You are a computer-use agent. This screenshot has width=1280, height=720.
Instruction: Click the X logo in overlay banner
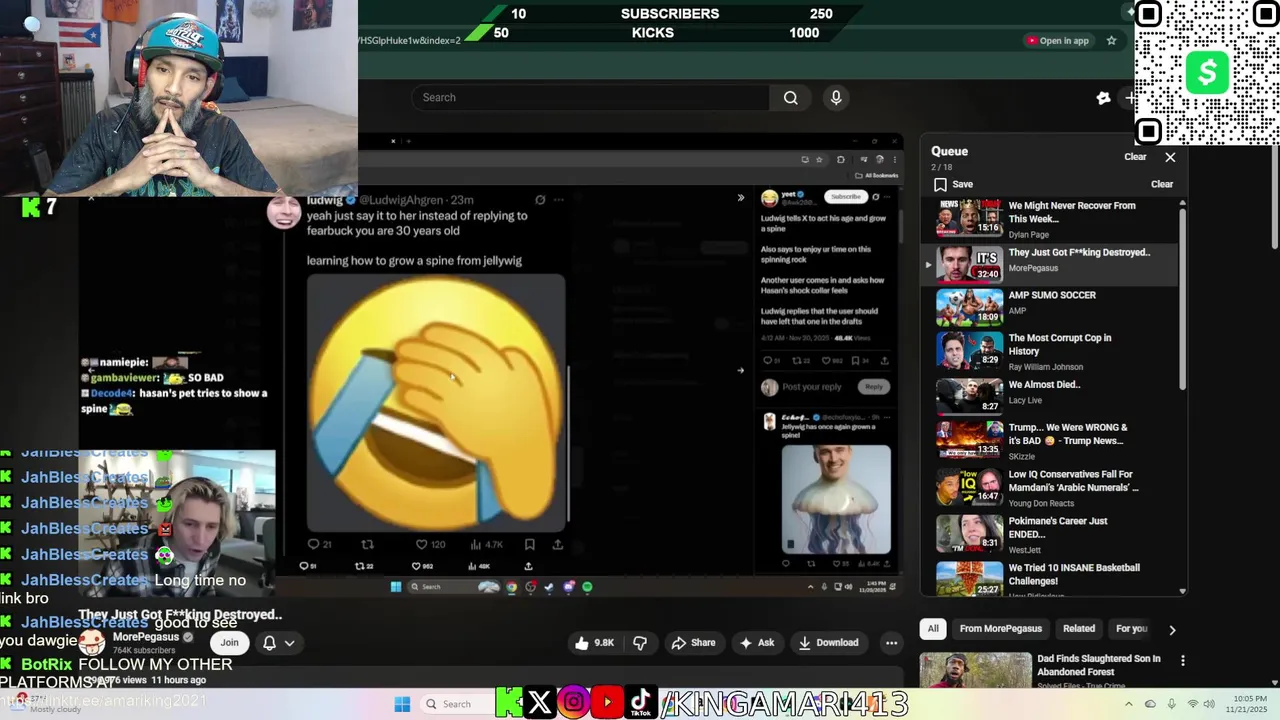(x=539, y=703)
